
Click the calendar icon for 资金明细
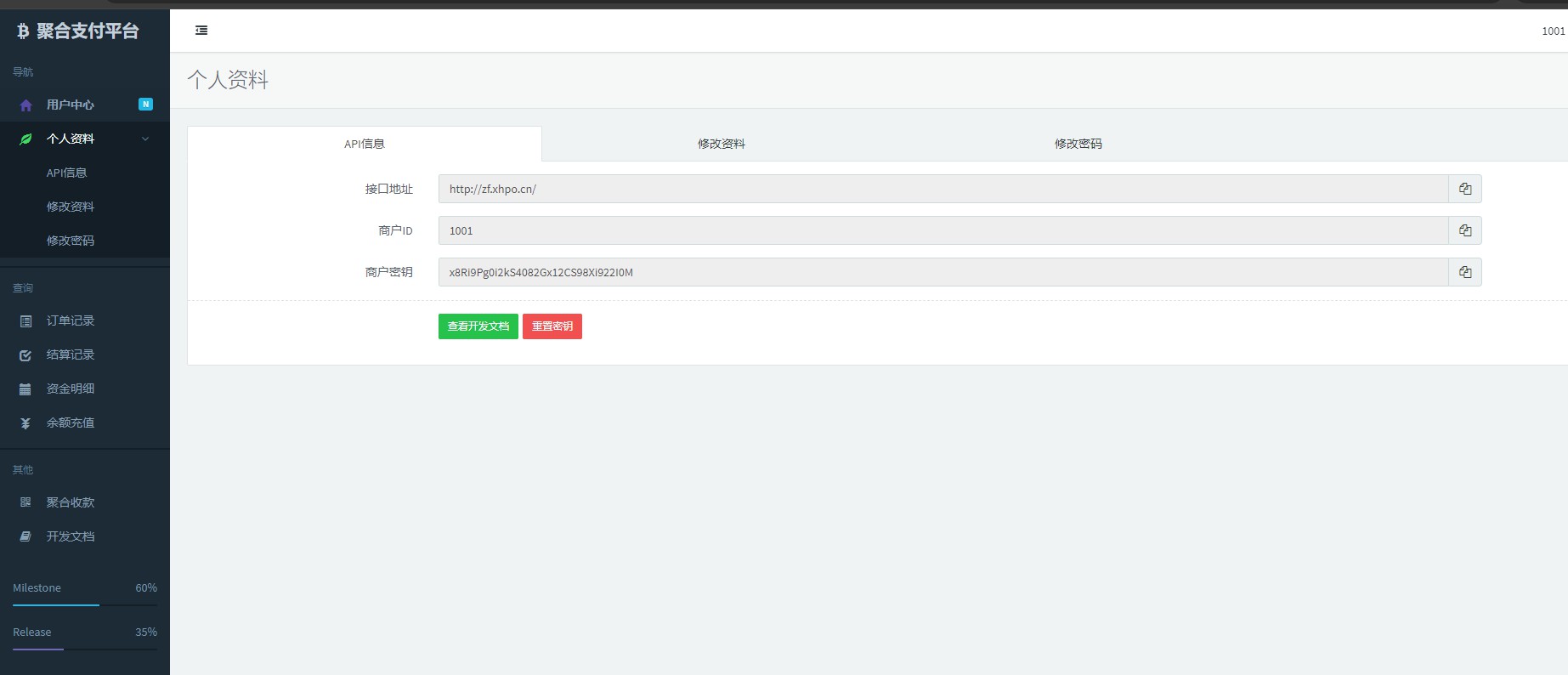point(25,389)
